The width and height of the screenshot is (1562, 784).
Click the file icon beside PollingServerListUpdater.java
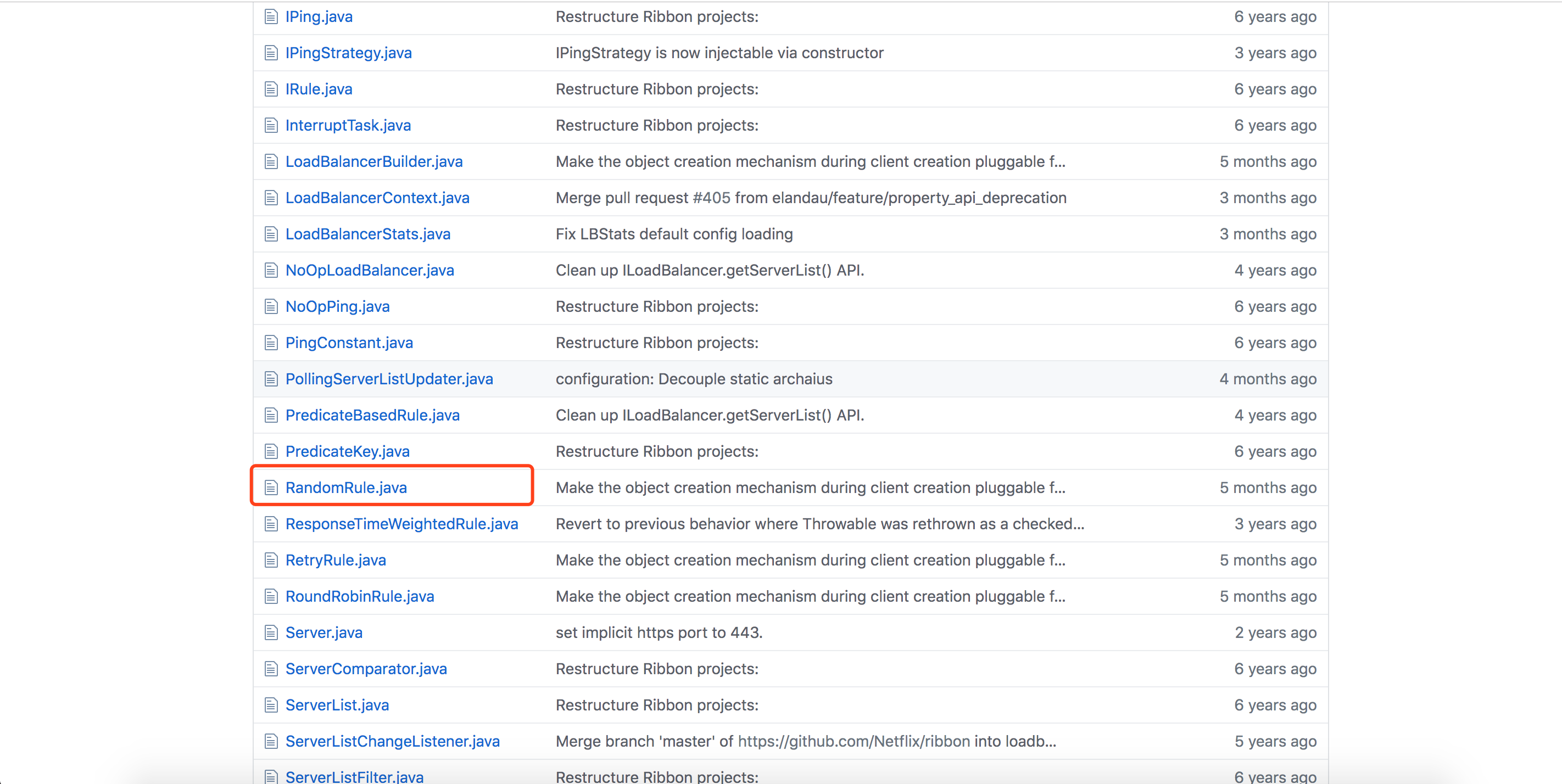[270, 379]
